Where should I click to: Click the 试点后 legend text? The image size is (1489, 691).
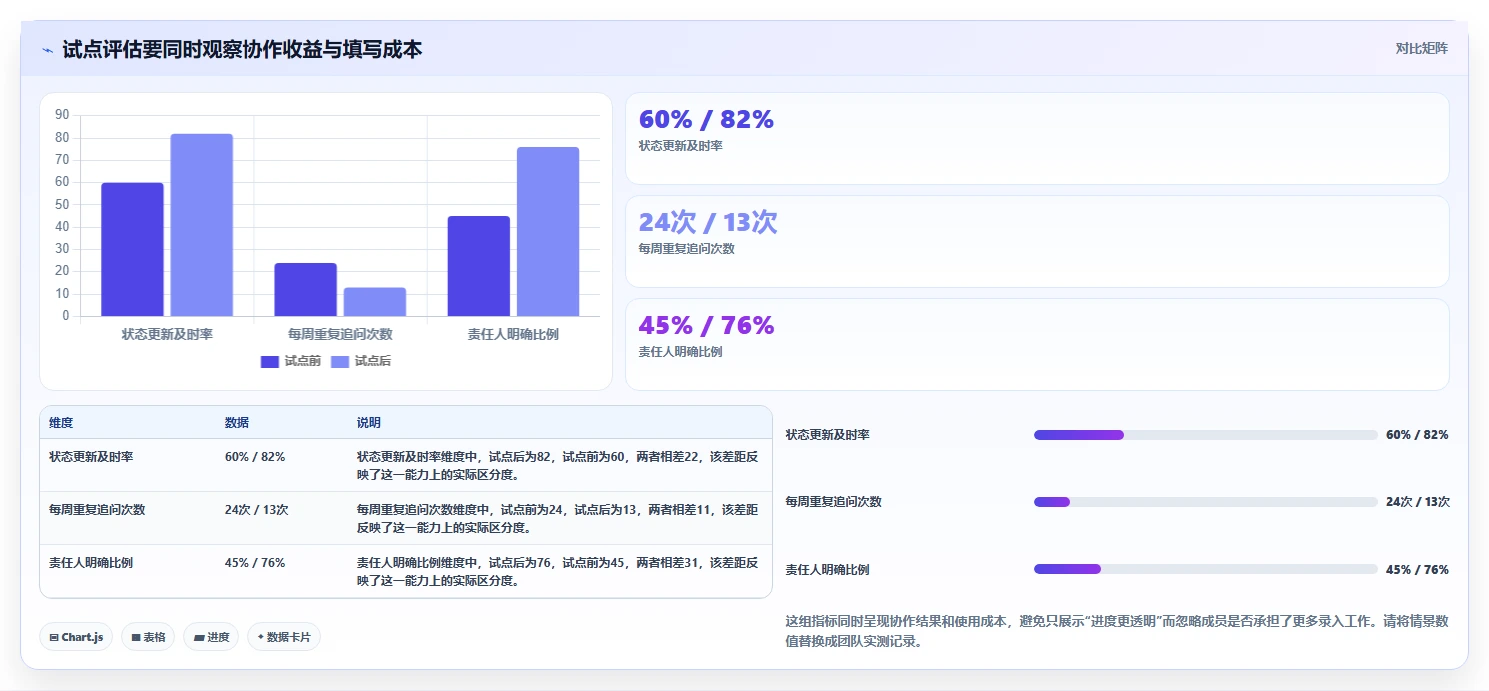pos(373,362)
